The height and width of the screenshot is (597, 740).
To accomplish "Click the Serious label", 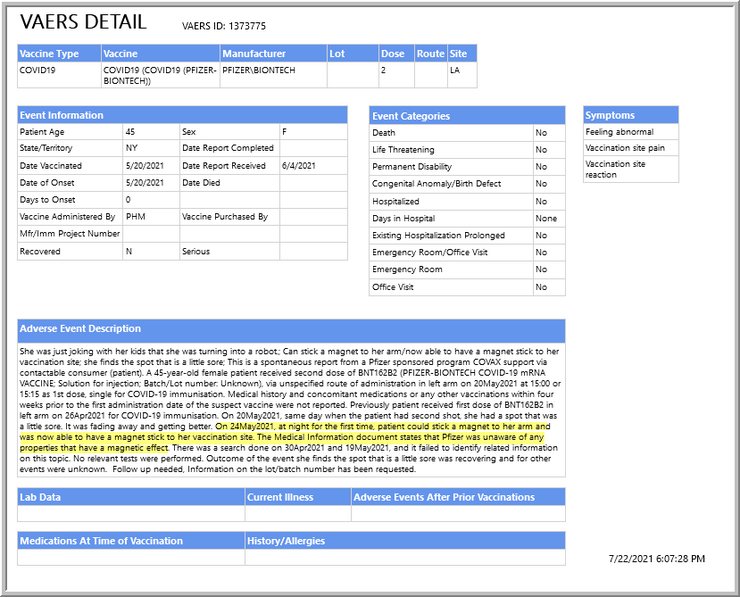I will [x=196, y=252].
